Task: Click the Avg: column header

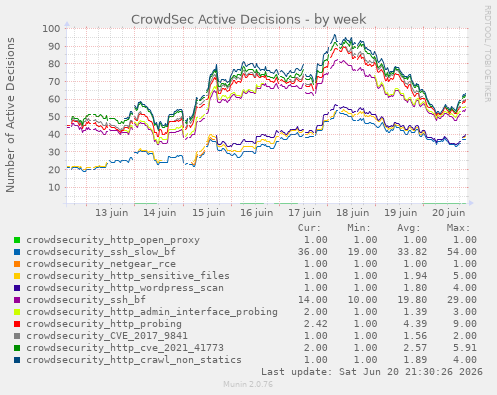Action: tap(409, 228)
